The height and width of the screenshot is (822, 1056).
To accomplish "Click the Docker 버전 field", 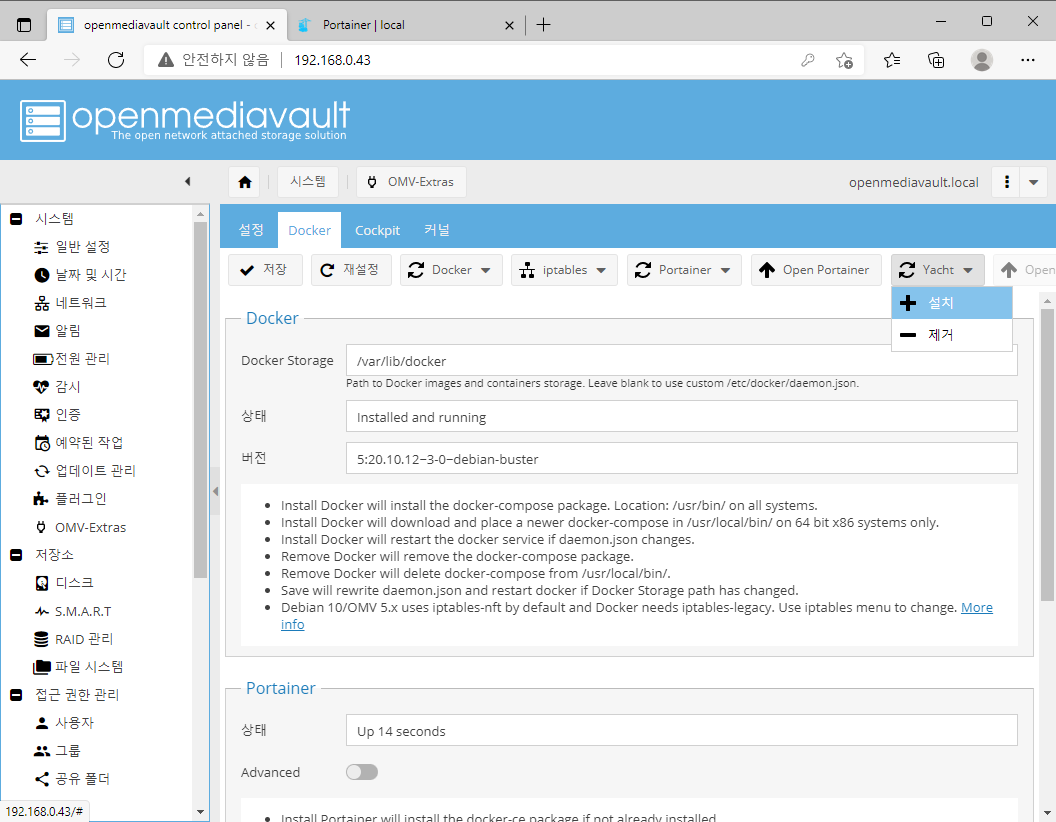I will pyautogui.click(x=682, y=458).
